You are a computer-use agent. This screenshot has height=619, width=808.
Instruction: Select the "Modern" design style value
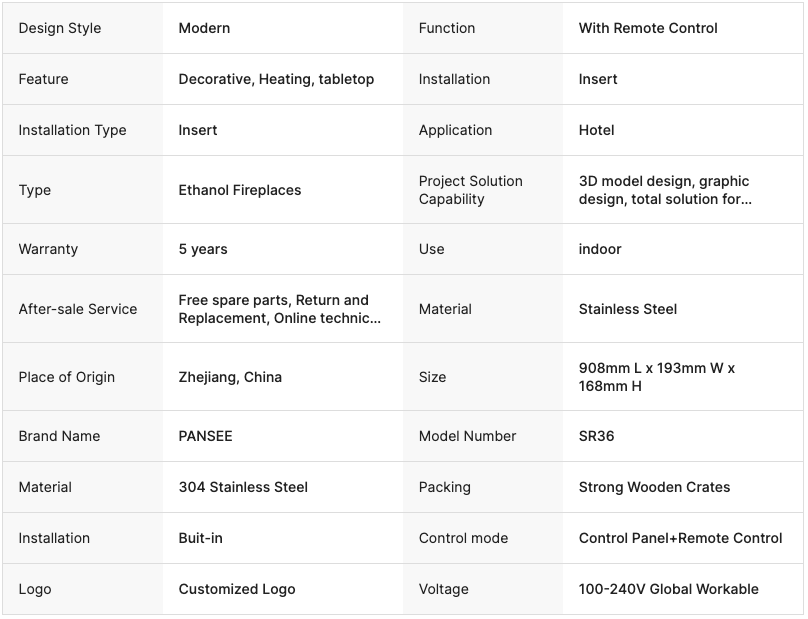[x=204, y=28]
